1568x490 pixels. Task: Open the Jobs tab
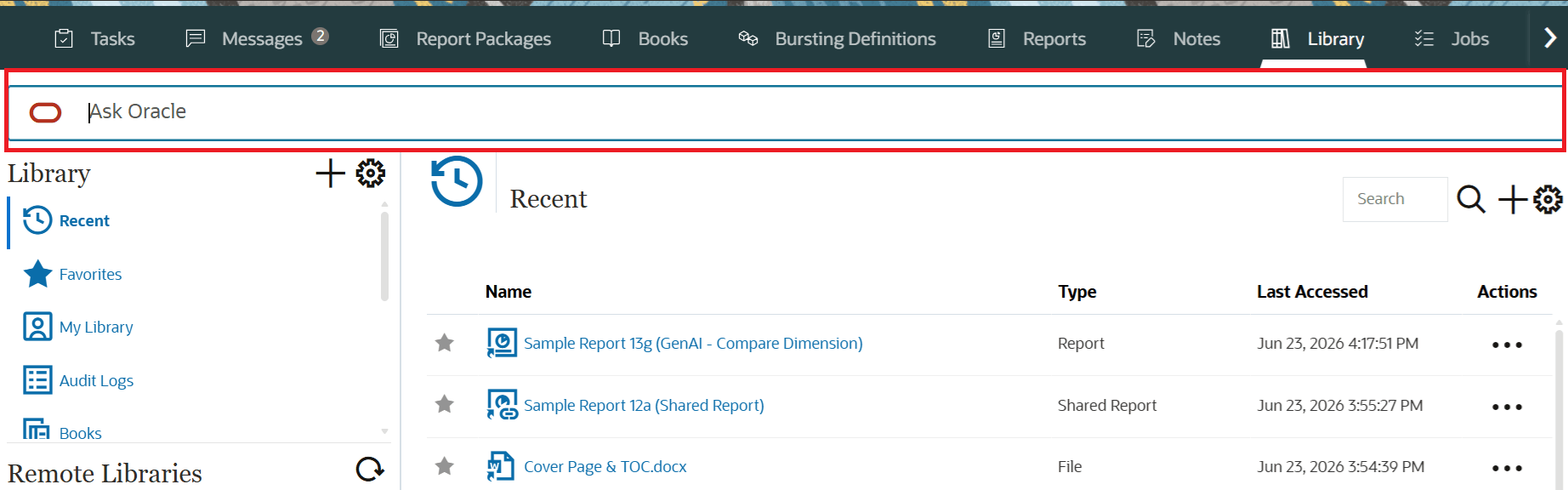(x=1452, y=38)
